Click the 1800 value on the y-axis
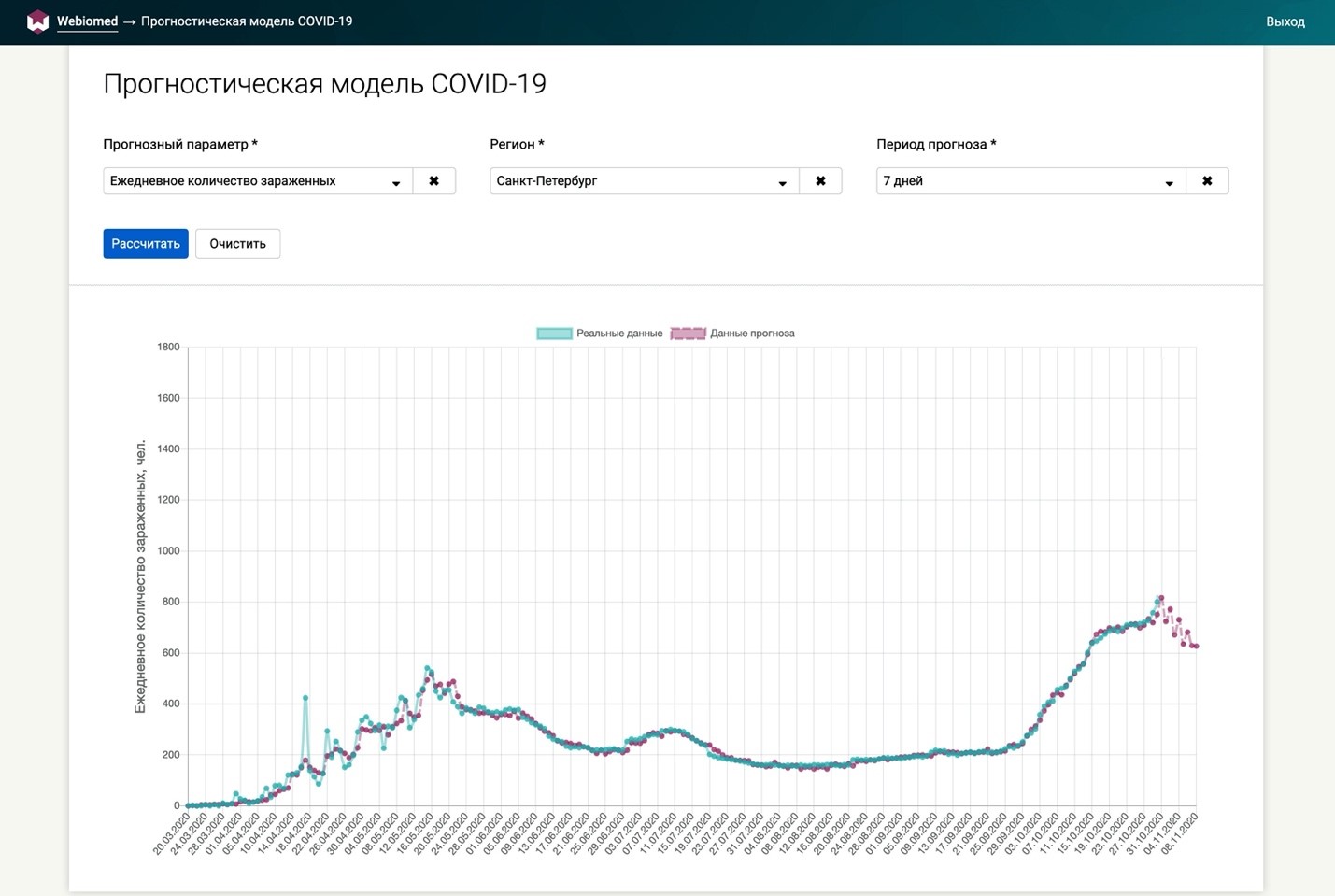The image size is (1335, 896). [x=168, y=347]
